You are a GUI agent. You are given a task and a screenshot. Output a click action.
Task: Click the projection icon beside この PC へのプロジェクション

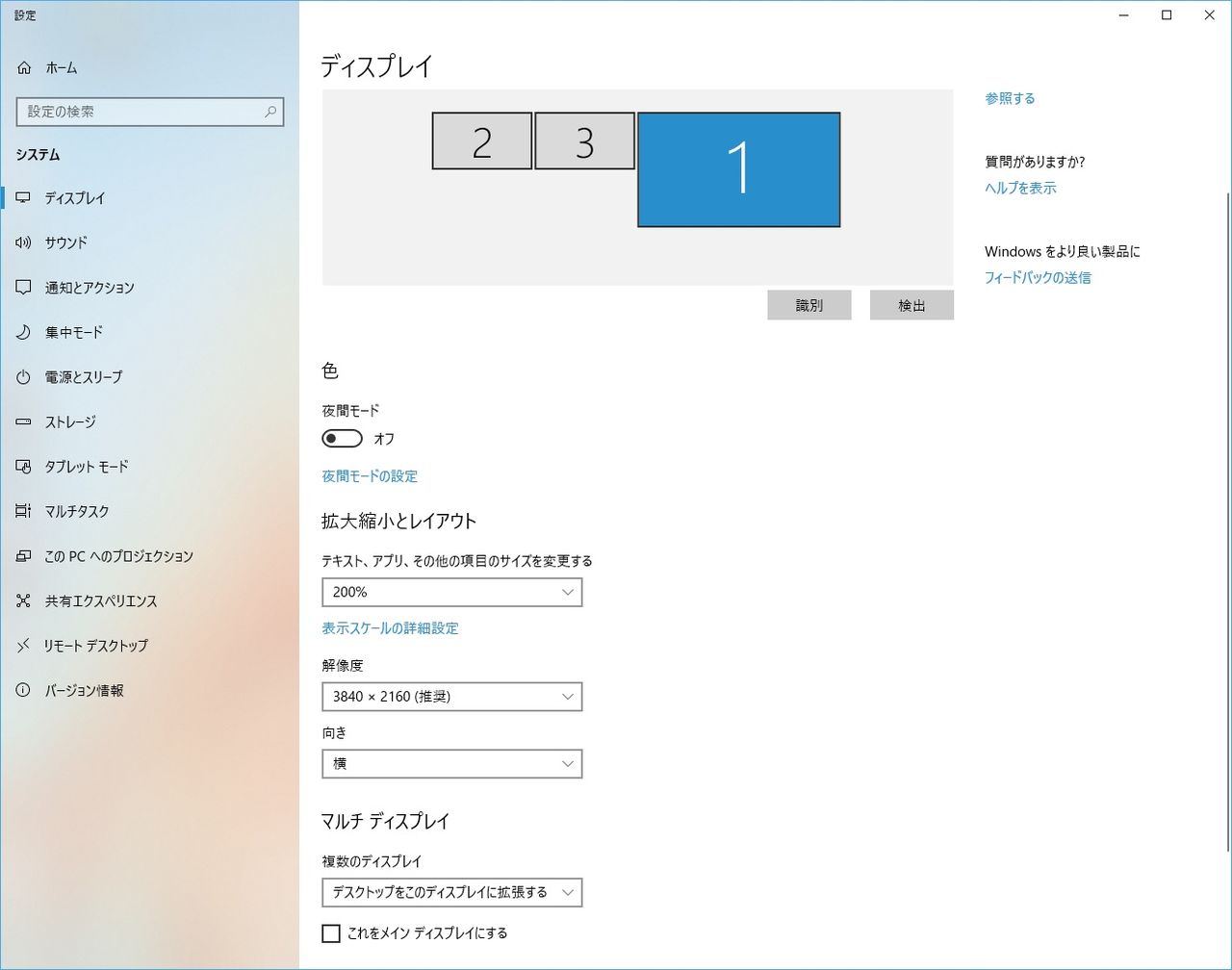24,556
